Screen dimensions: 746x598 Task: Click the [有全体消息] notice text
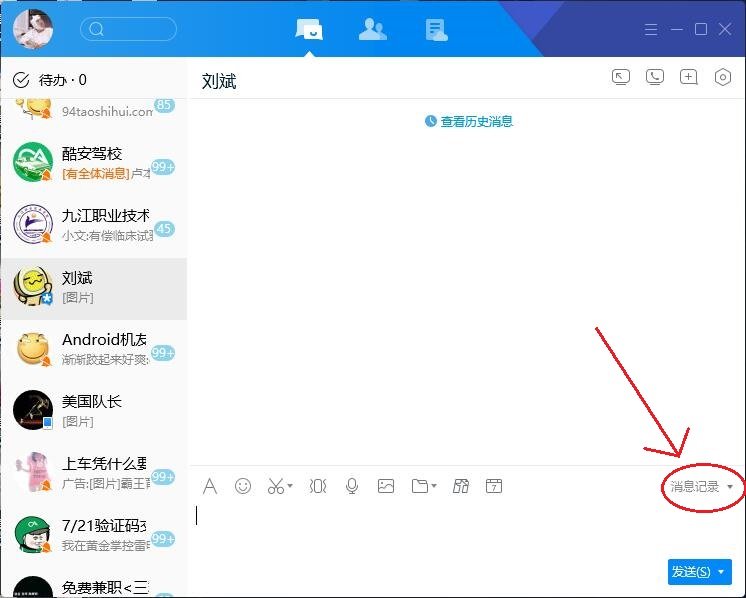point(96,174)
